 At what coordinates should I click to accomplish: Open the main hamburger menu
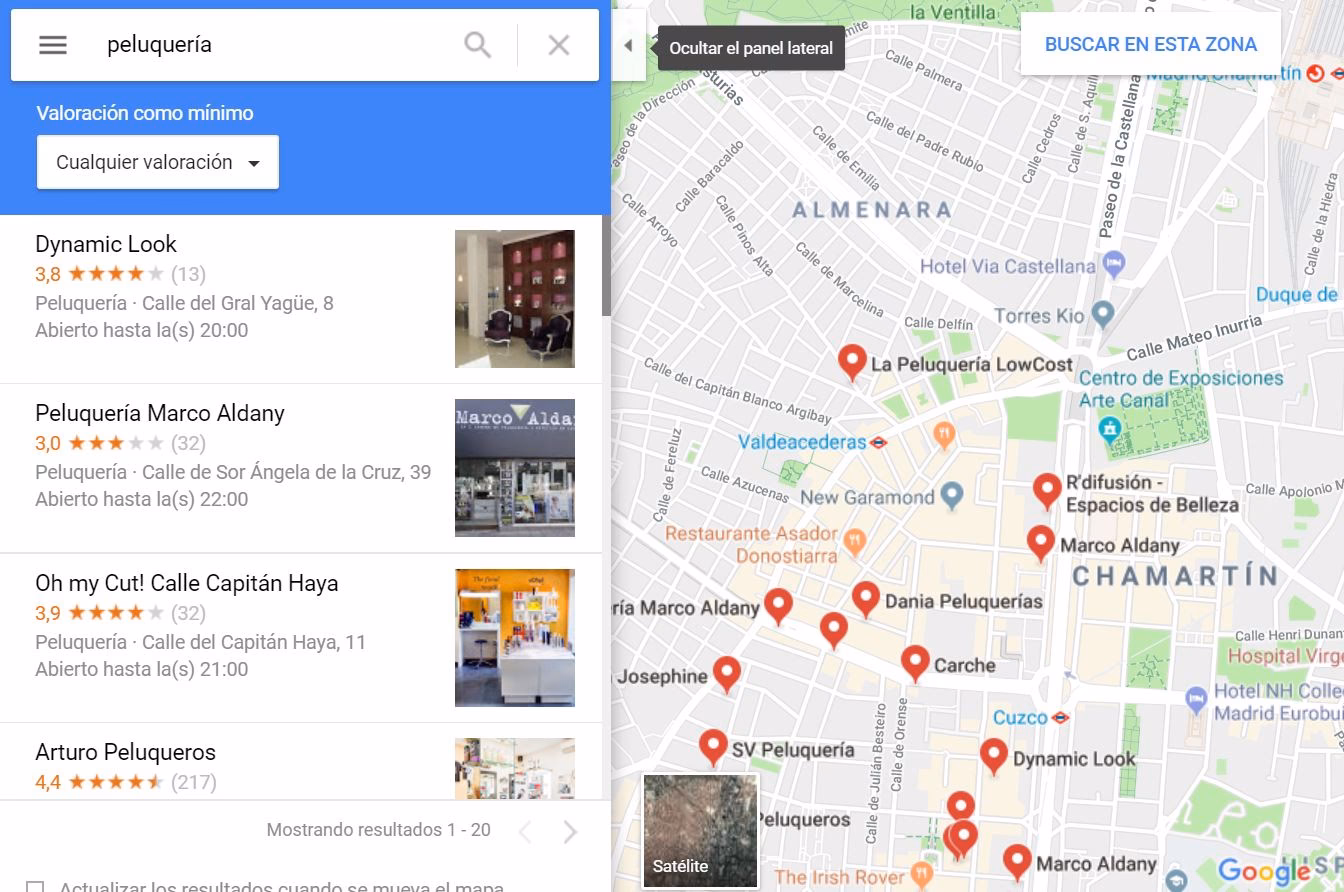click(x=51, y=44)
